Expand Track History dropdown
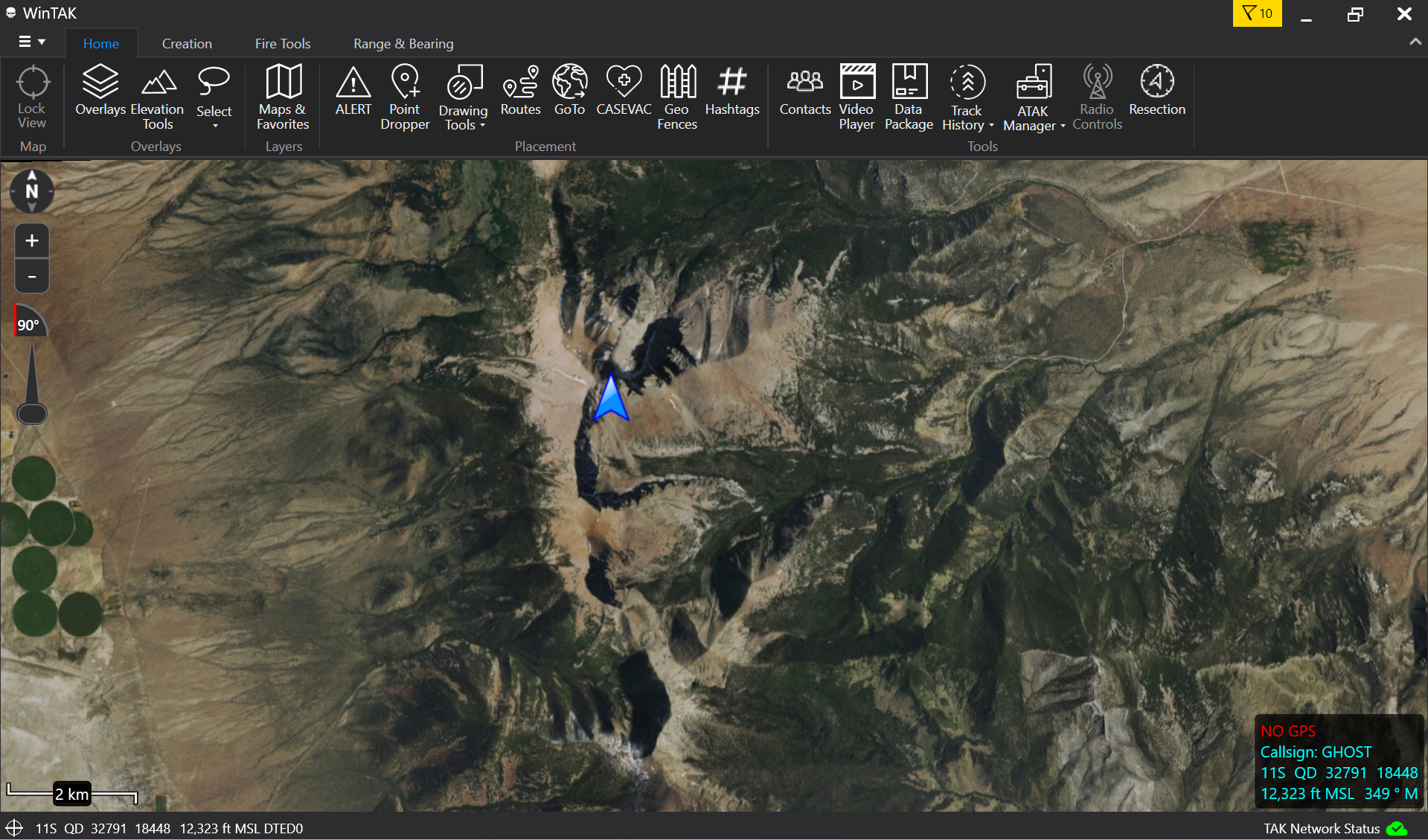 click(x=991, y=125)
